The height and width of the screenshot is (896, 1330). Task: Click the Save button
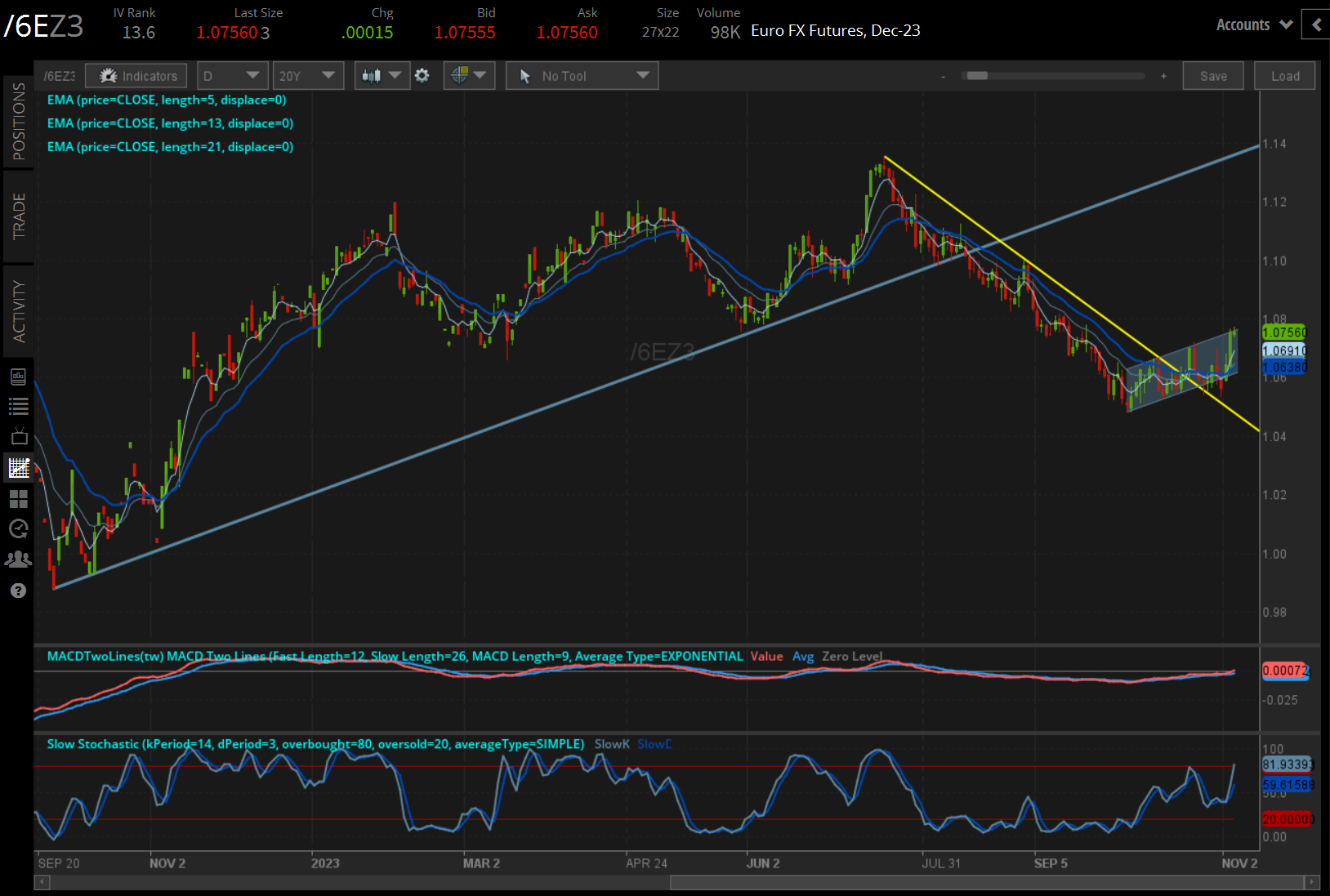click(1213, 76)
